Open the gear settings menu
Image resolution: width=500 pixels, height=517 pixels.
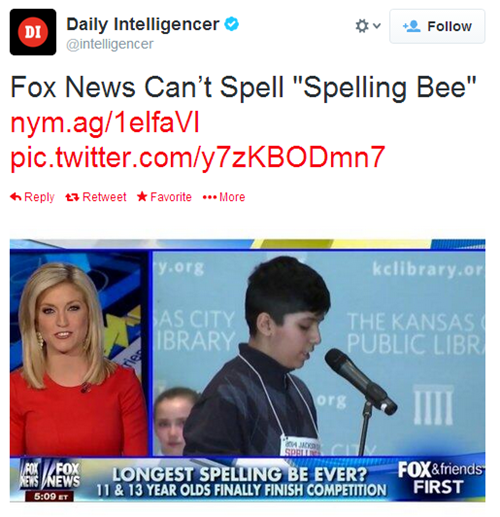(x=362, y=26)
